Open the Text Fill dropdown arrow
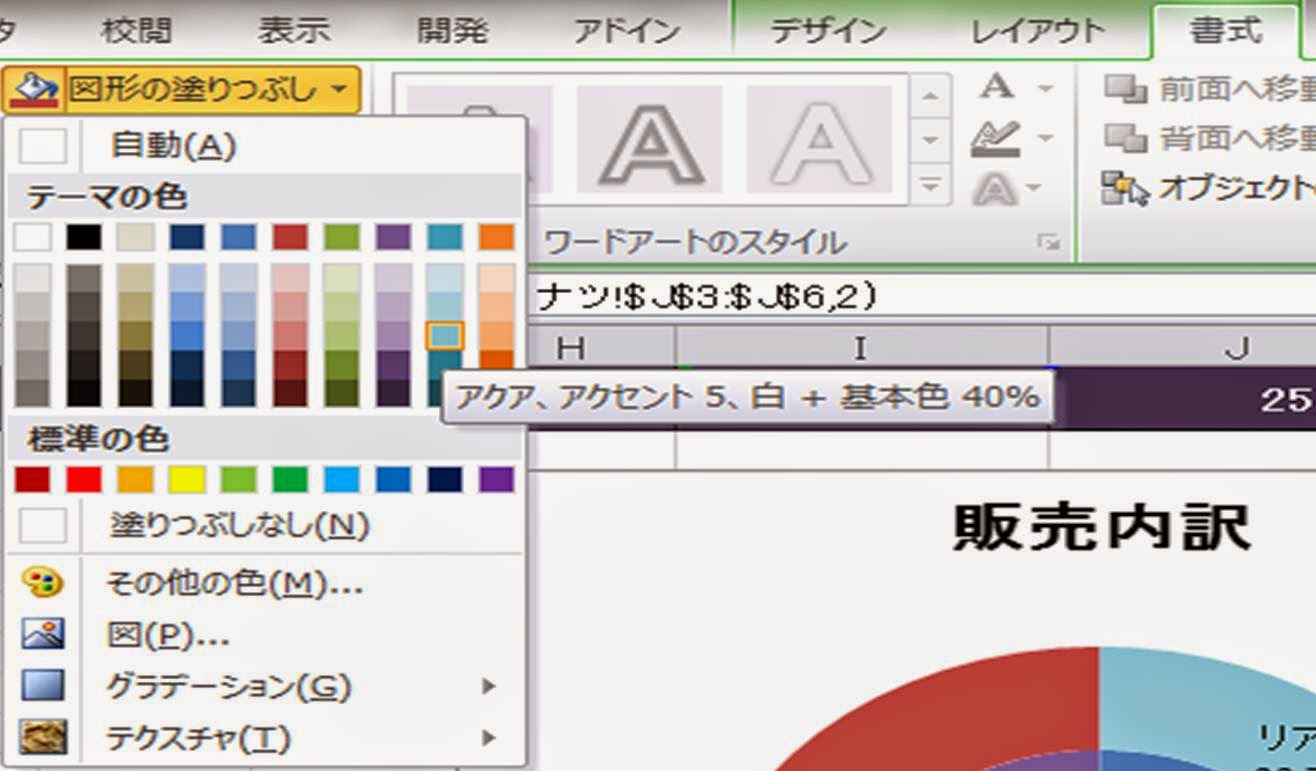Viewport: 1316px width, 771px height. point(1045,89)
